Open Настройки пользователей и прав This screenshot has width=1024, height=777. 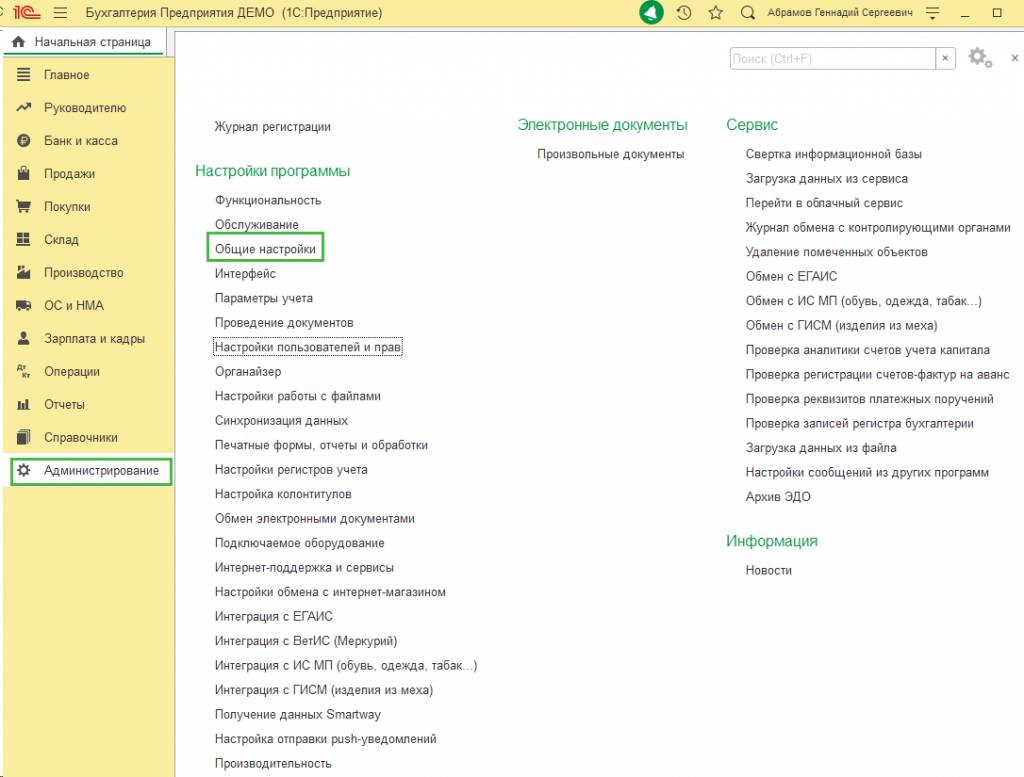308,347
